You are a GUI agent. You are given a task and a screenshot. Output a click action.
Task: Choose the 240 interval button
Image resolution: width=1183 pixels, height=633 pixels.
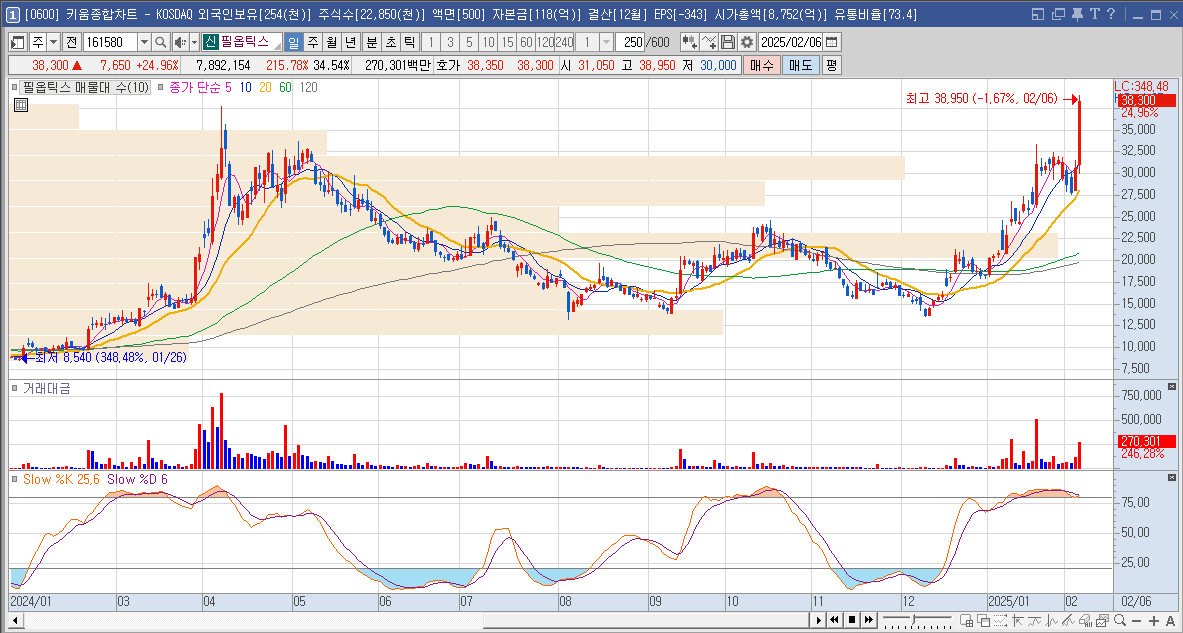pos(564,41)
